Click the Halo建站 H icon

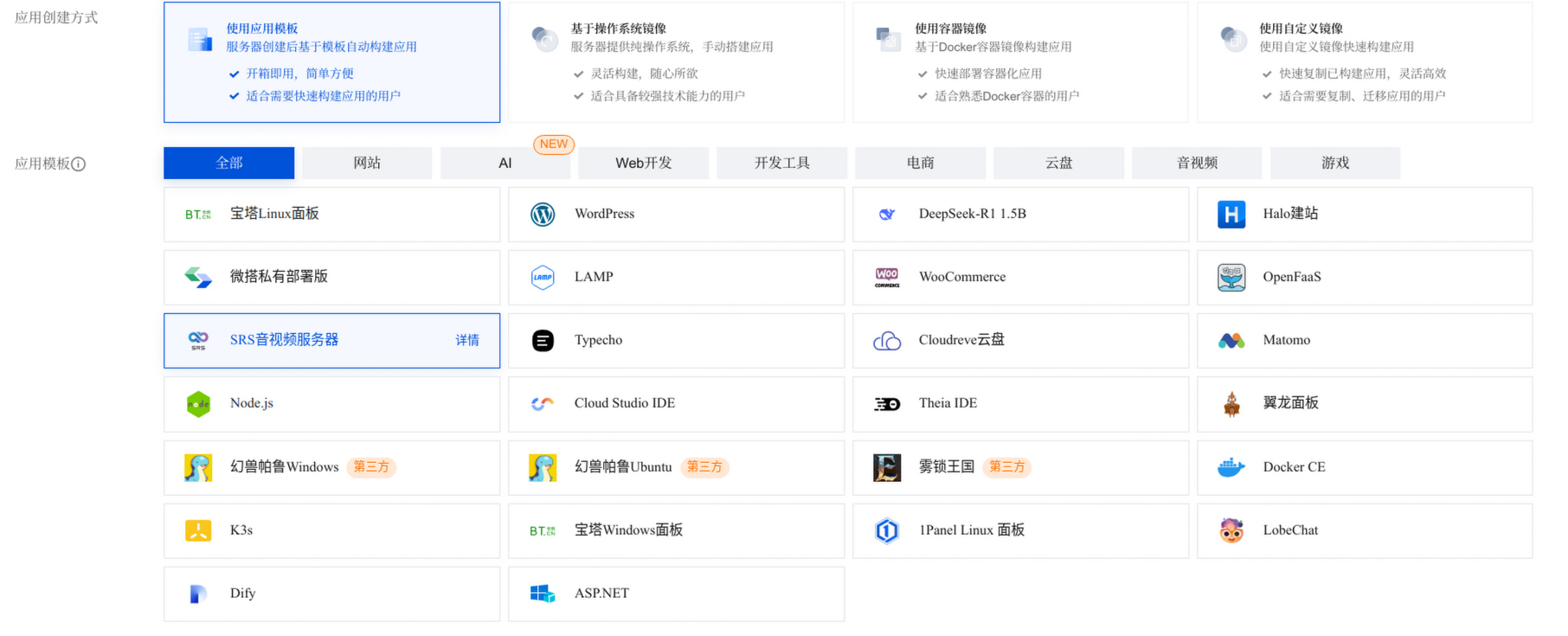[1231, 214]
